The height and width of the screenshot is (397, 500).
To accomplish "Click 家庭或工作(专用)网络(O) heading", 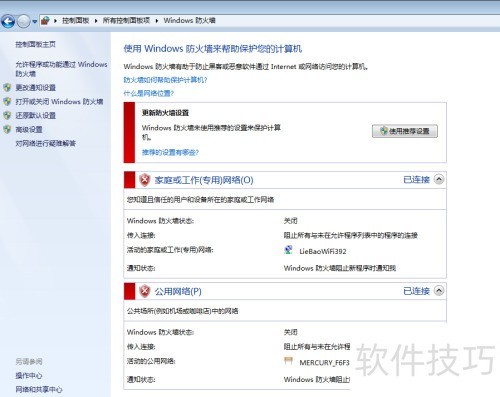I will coord(204,180).
